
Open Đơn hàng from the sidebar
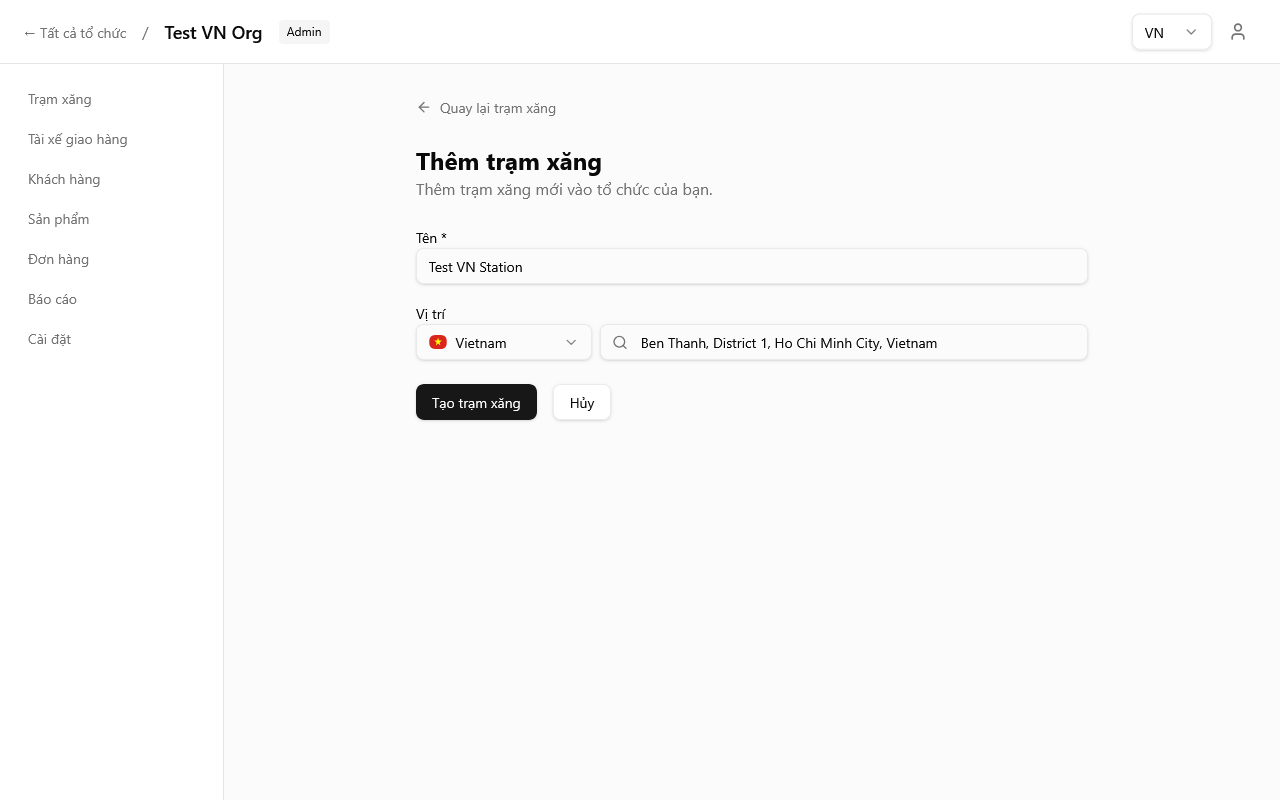(x=59, y=259)
